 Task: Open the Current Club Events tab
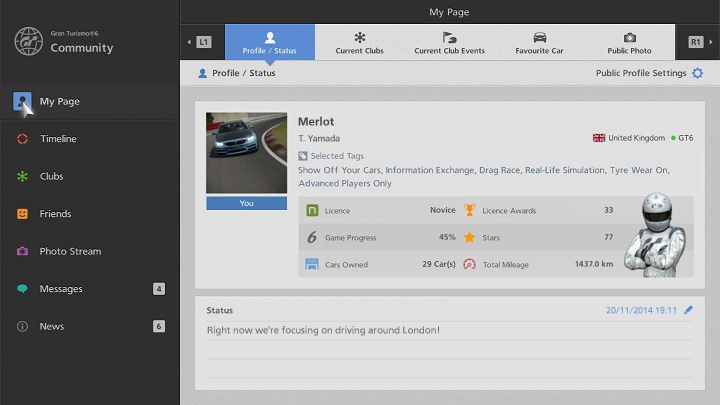pos(449,43)
